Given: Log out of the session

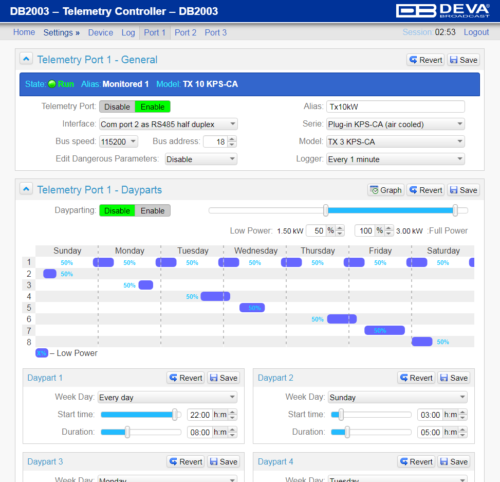Looking at the screenshot, I should pos(476,32).
